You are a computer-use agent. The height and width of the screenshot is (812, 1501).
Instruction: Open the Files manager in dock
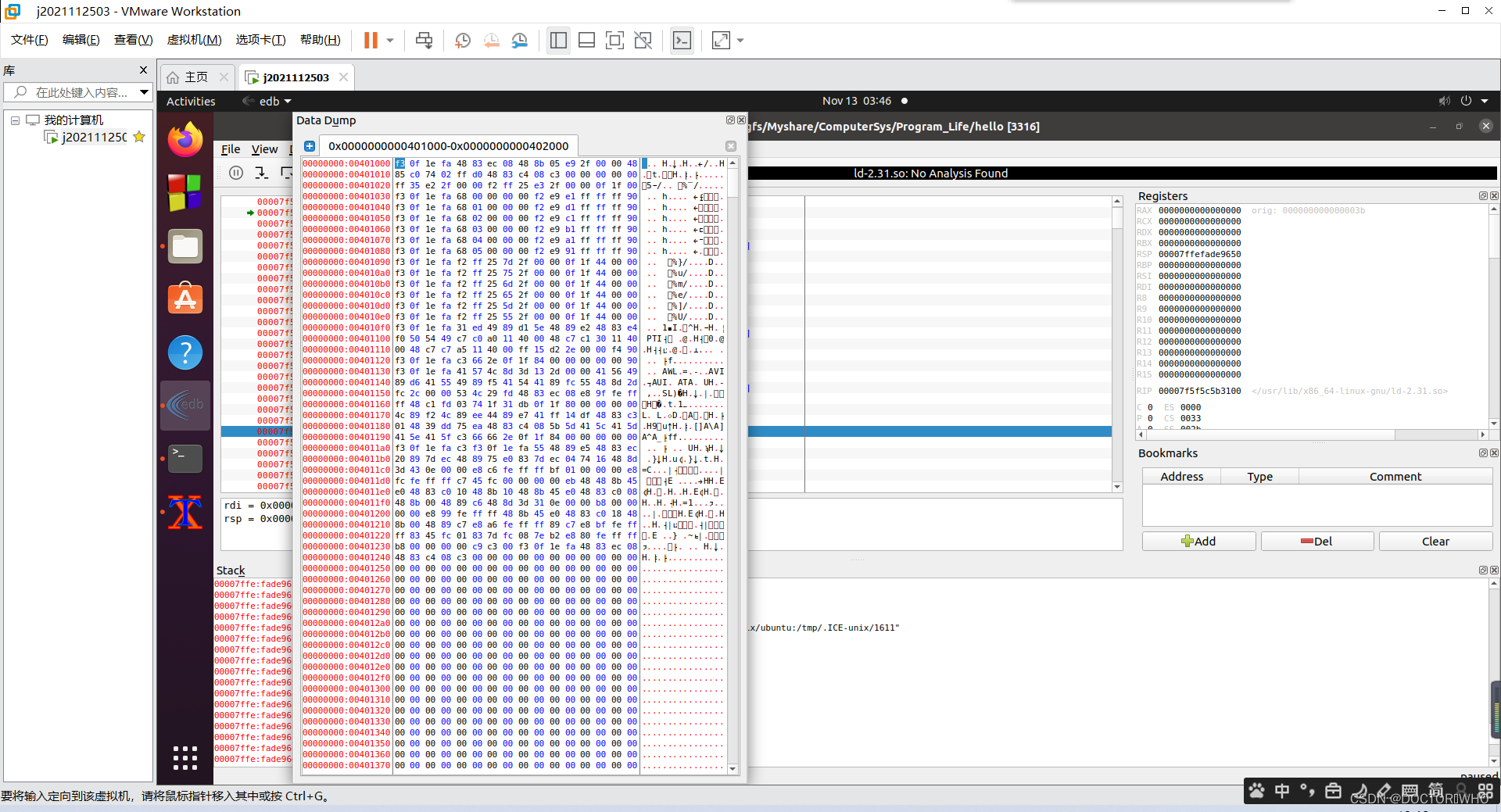[185, 246]
